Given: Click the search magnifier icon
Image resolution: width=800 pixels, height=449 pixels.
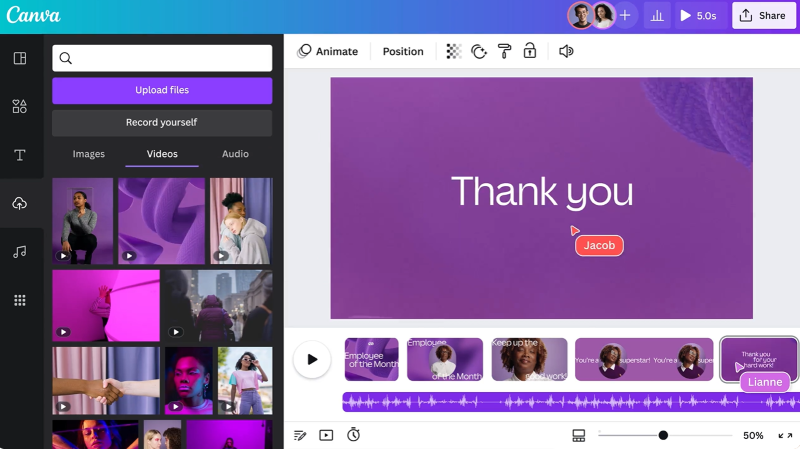Looking at the screenshot, I should pos(66,58).
